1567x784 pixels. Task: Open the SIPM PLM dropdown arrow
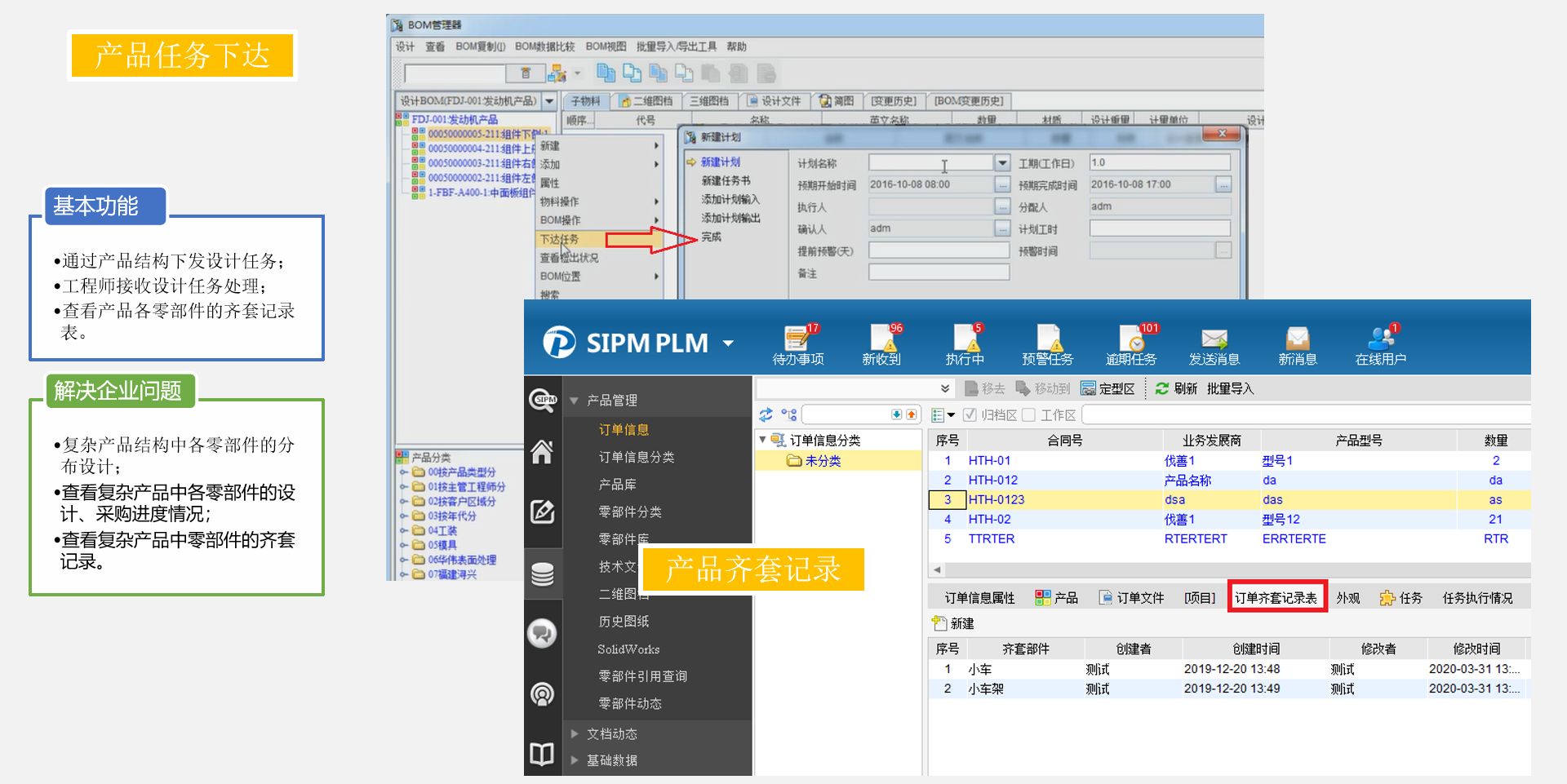(728, 343)
